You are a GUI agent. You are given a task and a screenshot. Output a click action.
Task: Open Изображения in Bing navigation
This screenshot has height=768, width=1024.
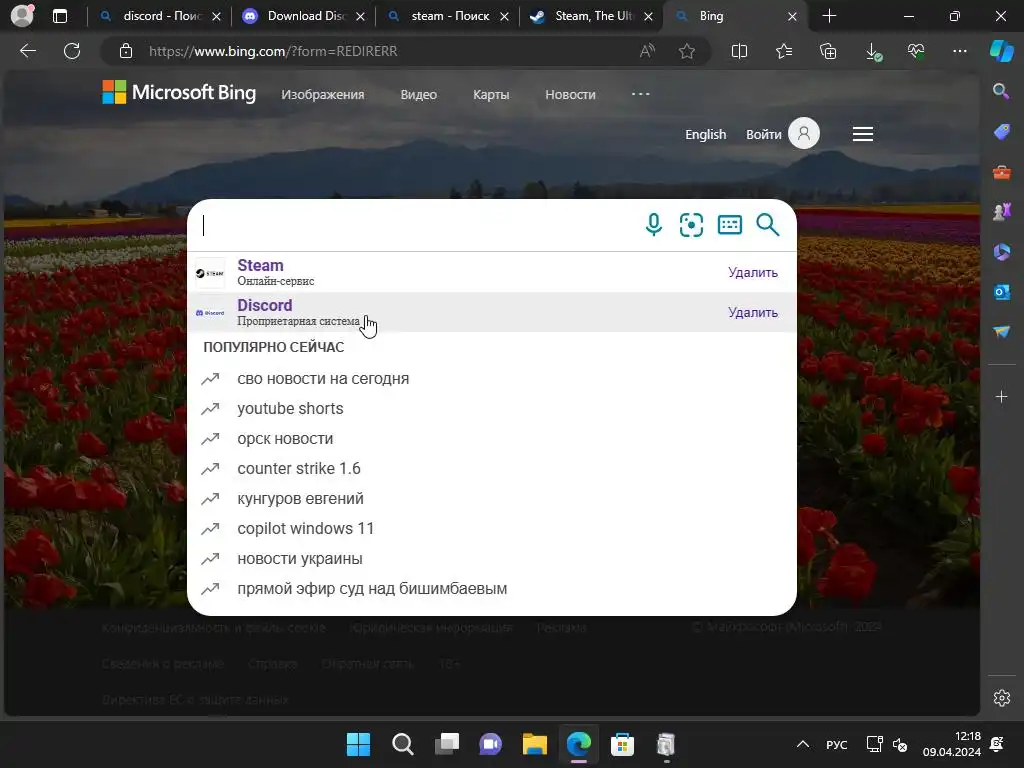click(x=323, y=95)
